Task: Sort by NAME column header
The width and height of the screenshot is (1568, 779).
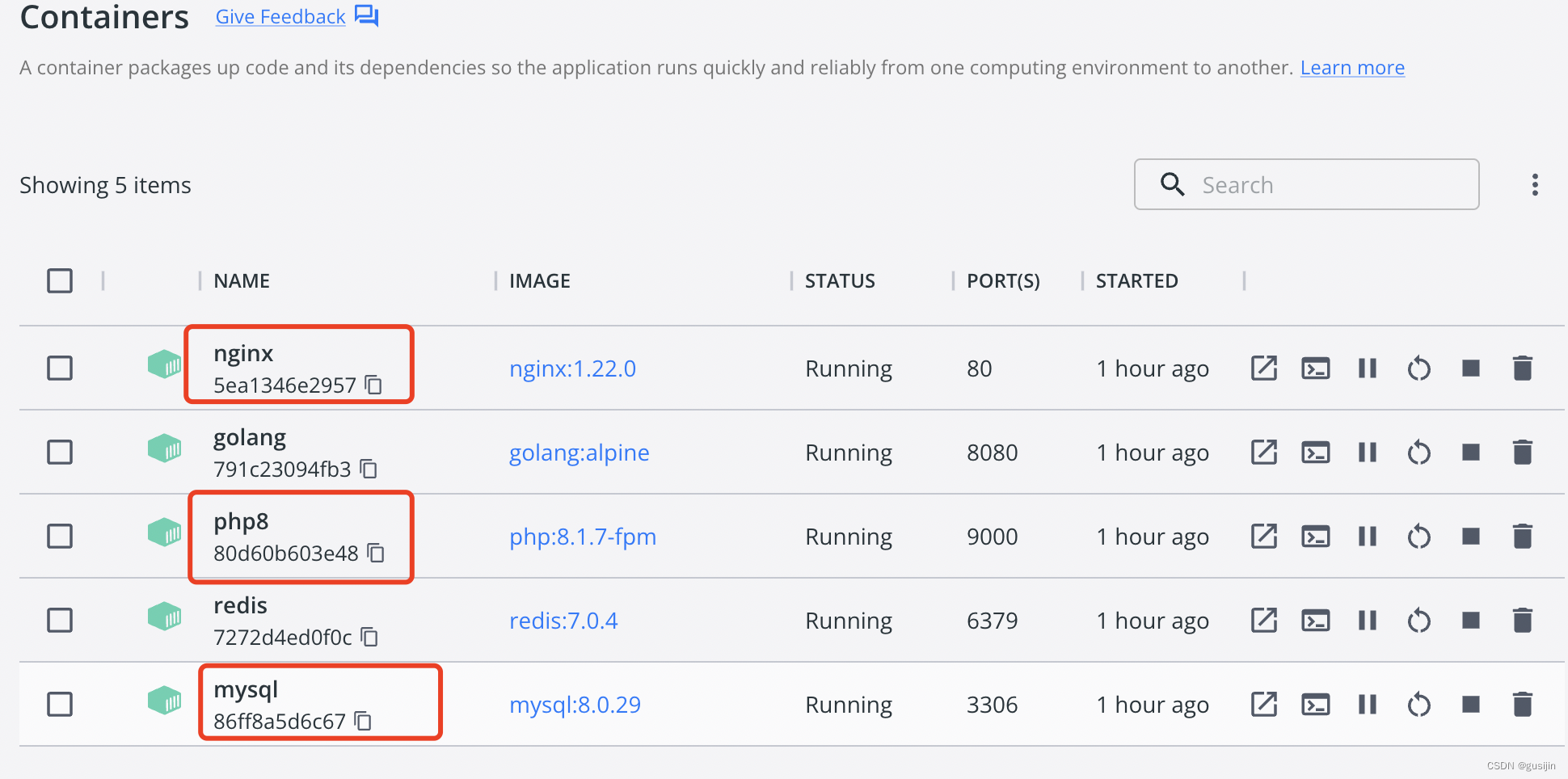Action: [x=242, y=281]
